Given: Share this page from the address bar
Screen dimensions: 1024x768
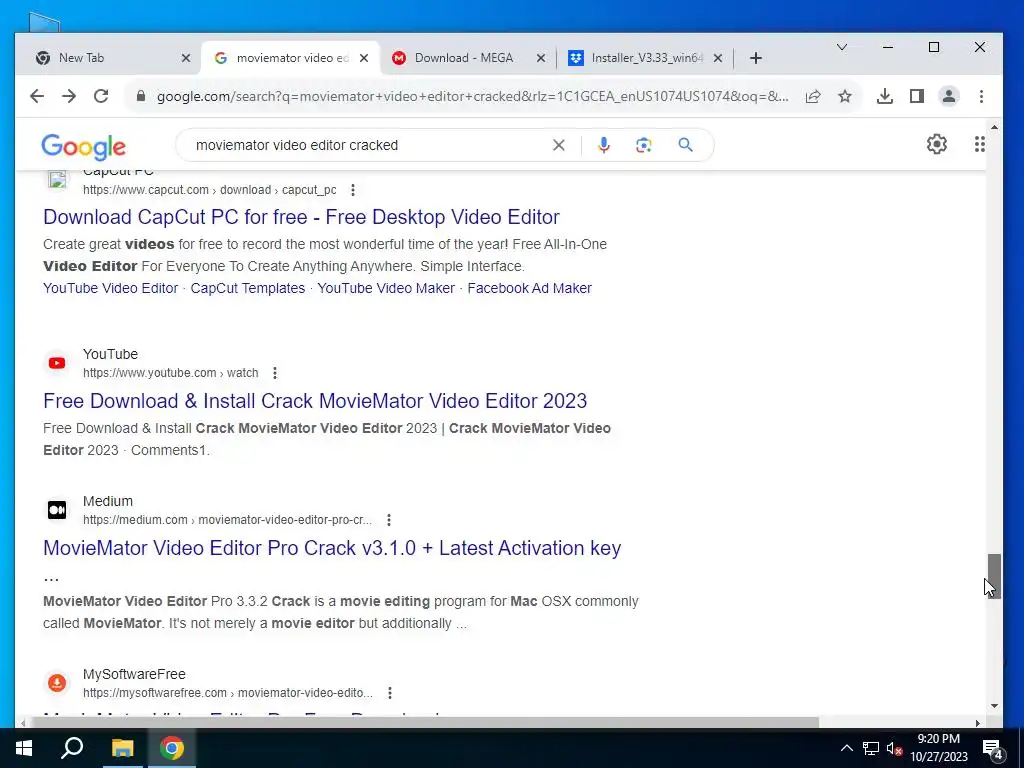Looking at the screenshot, I should [813, 97].
